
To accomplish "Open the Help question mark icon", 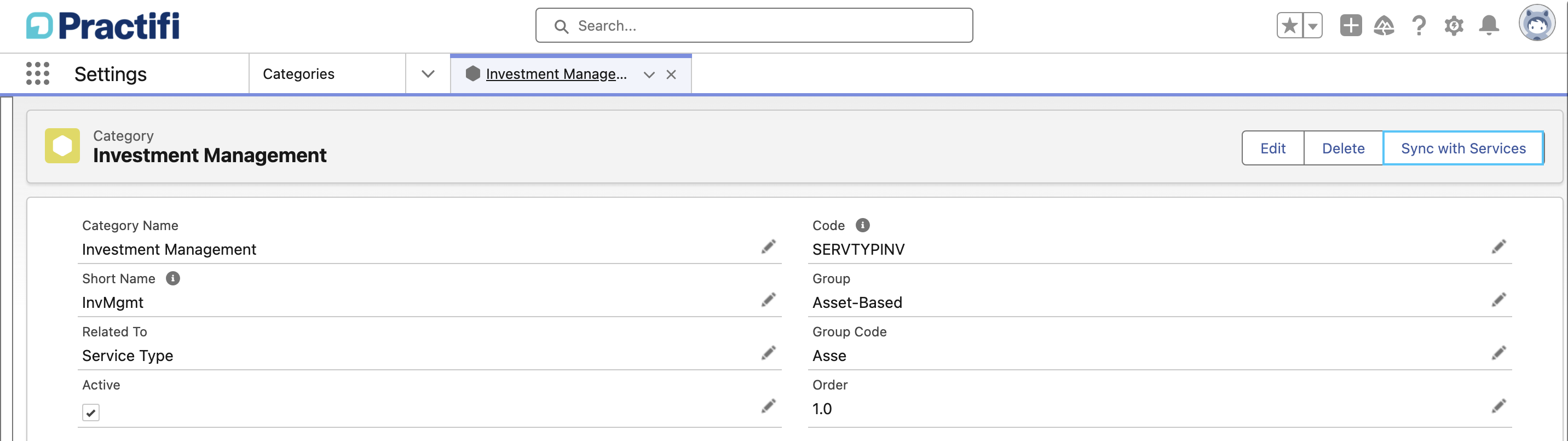I will (x=1419, y=26).
